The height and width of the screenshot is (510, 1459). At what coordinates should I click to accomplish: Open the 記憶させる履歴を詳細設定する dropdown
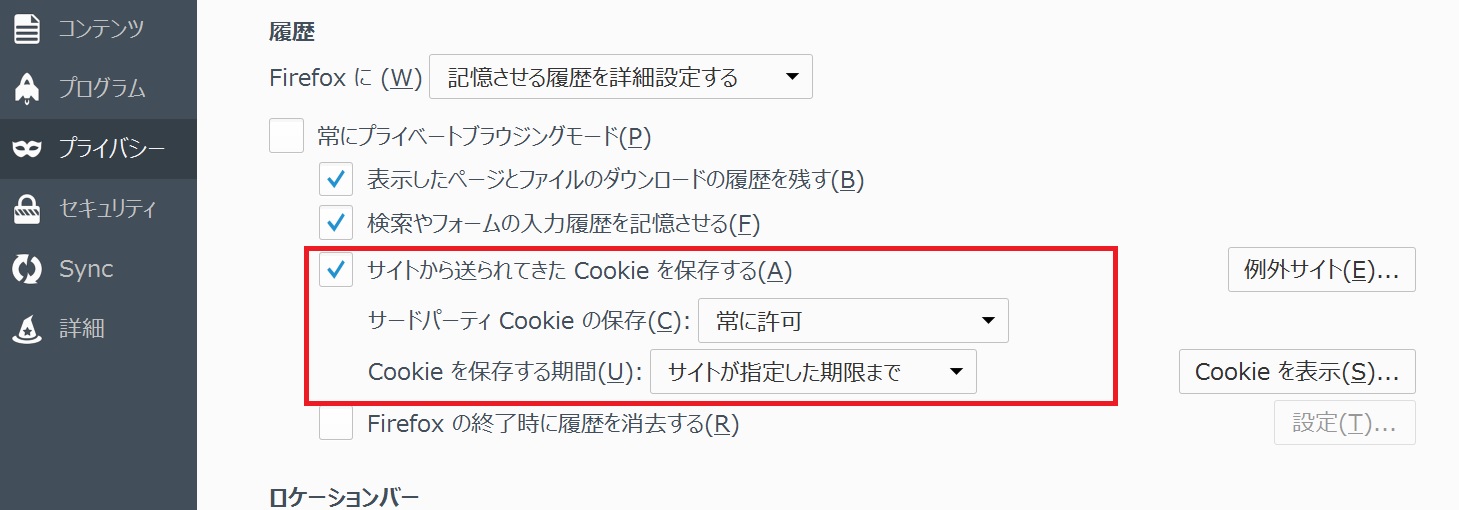(621, 77)
